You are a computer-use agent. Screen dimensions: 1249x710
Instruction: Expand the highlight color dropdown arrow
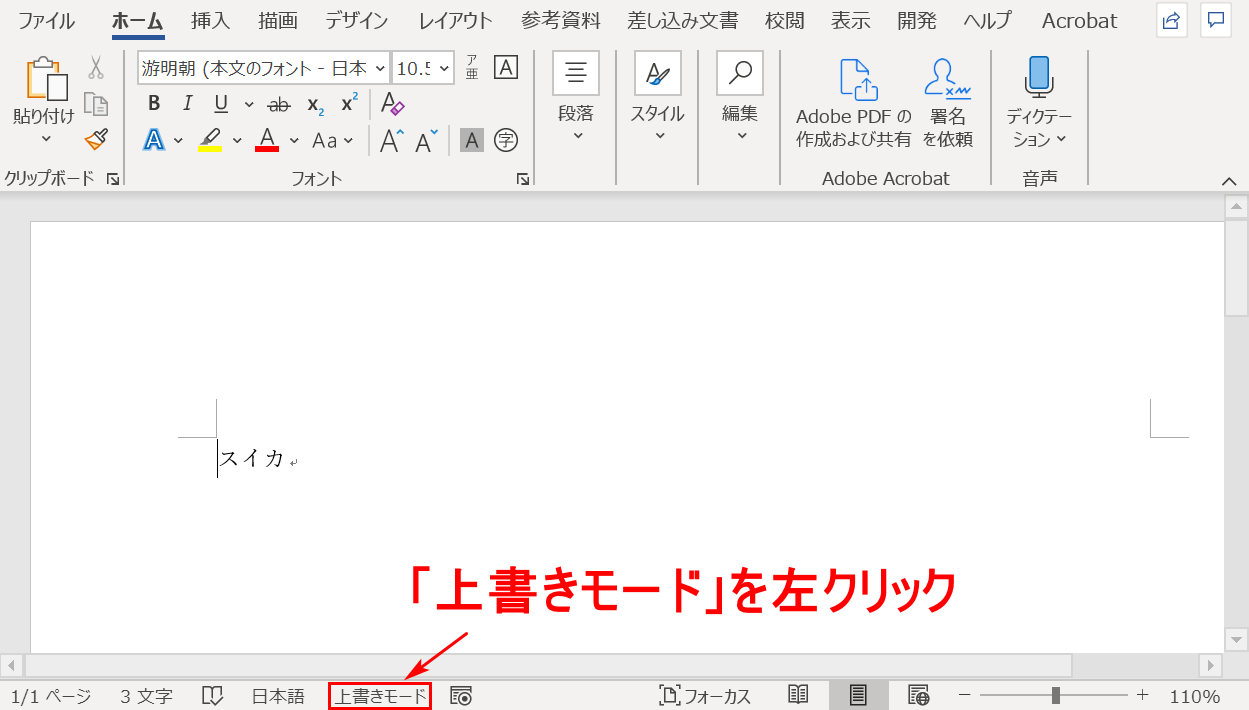(x=237, y=141)
